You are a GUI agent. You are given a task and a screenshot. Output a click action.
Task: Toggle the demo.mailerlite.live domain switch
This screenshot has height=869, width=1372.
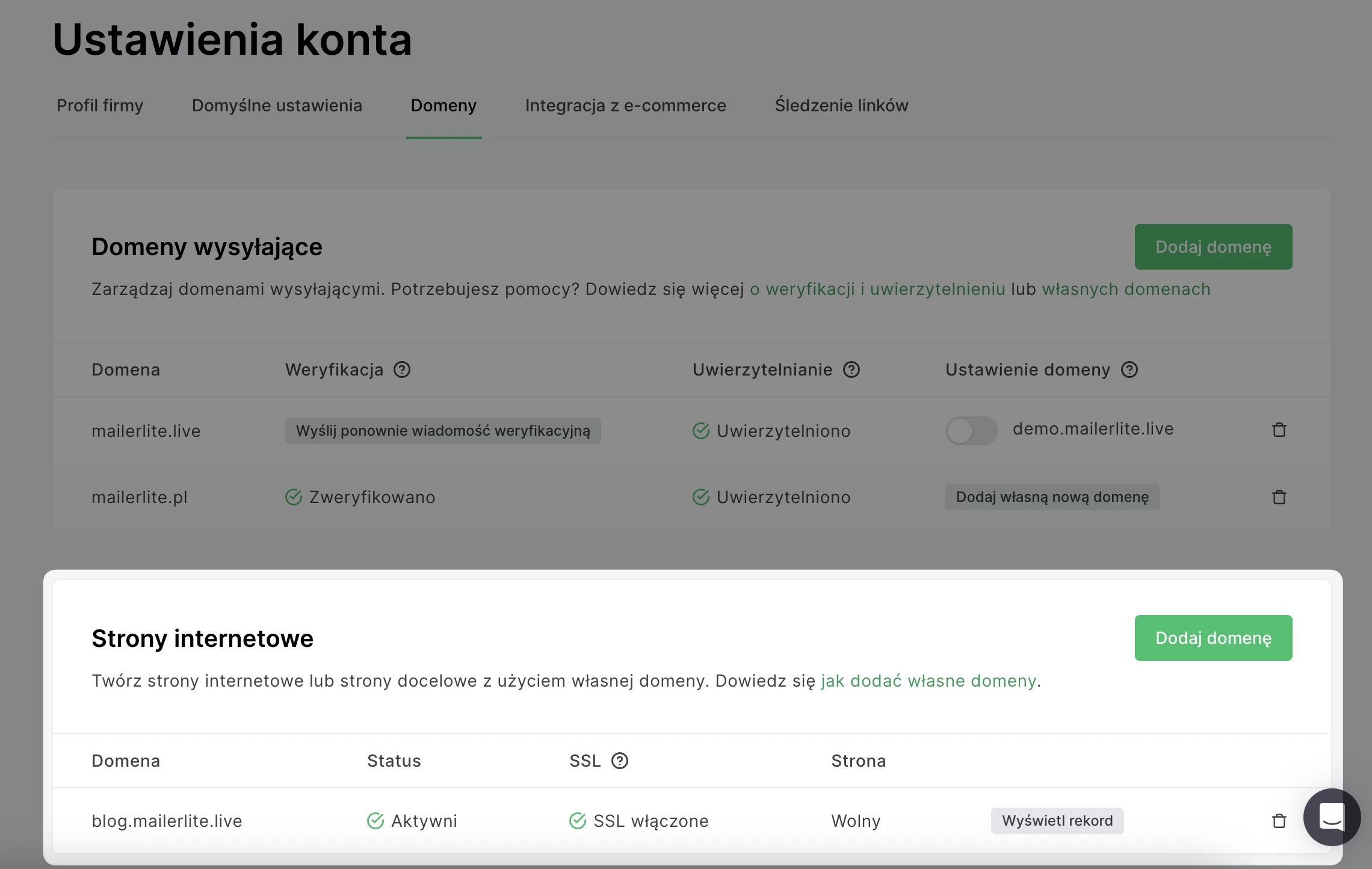[x=971, y=431]
